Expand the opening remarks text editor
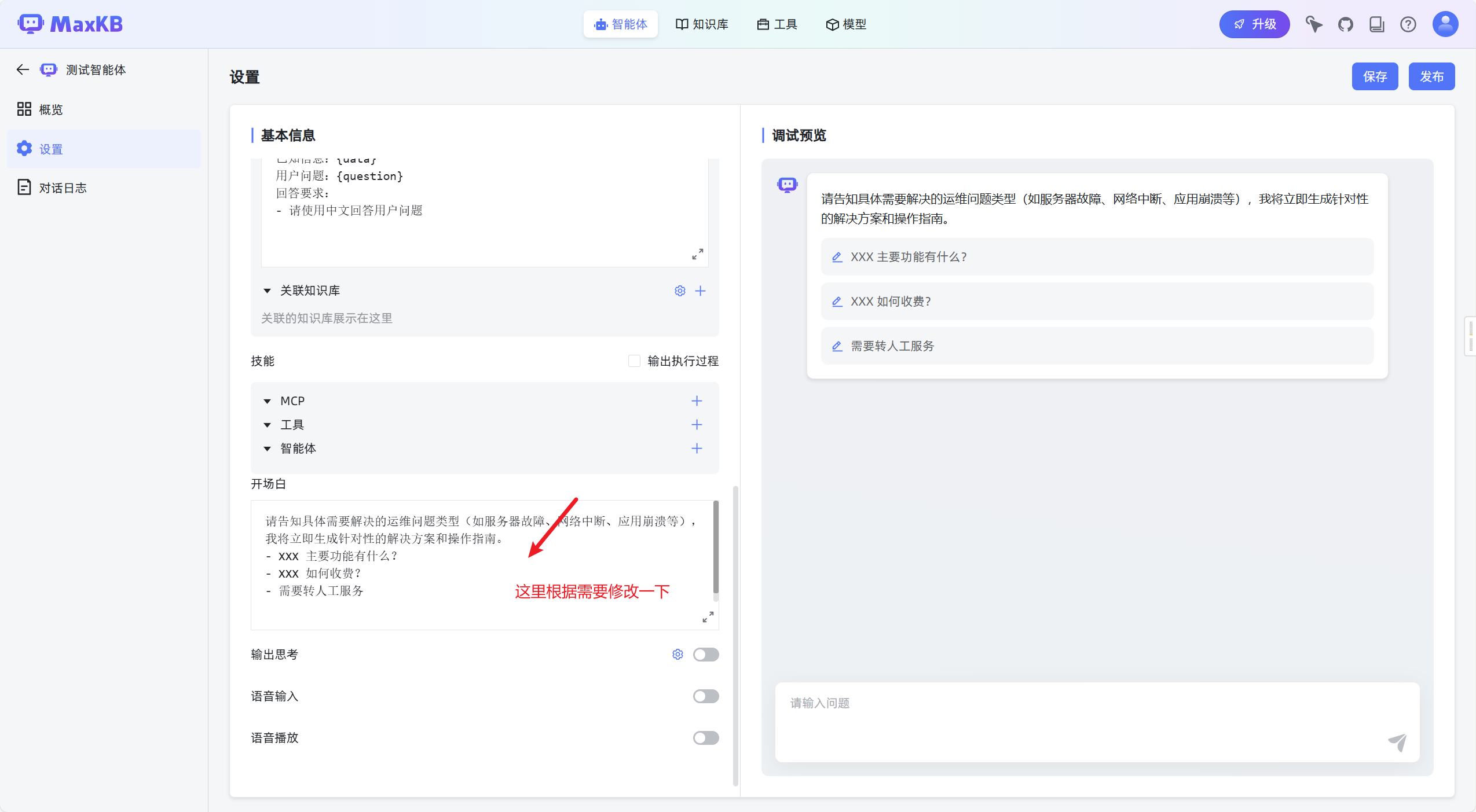 [708, 617]
